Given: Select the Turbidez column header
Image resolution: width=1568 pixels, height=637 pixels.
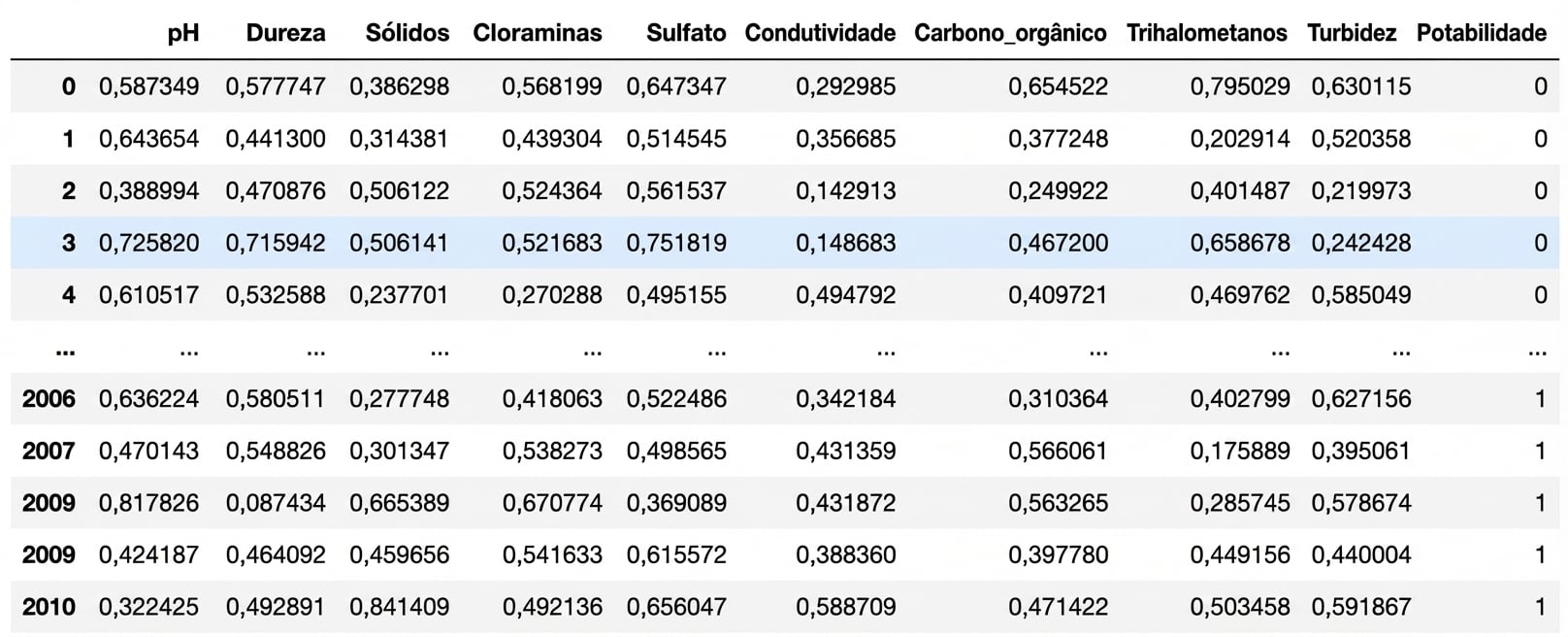Looking at the screenshot, I should click(x=1352, y=33).
